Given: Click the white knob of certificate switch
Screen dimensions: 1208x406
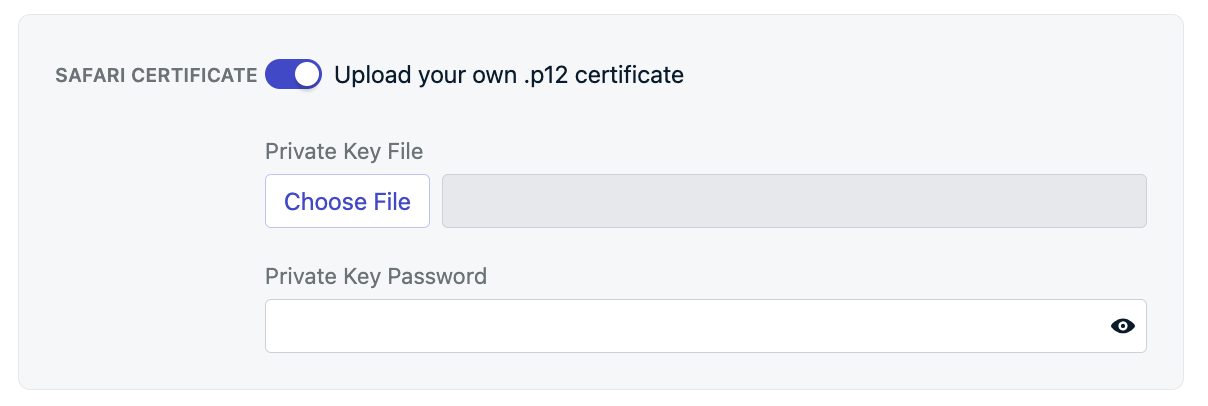Looking at the screenshot, I should point(307,74).
